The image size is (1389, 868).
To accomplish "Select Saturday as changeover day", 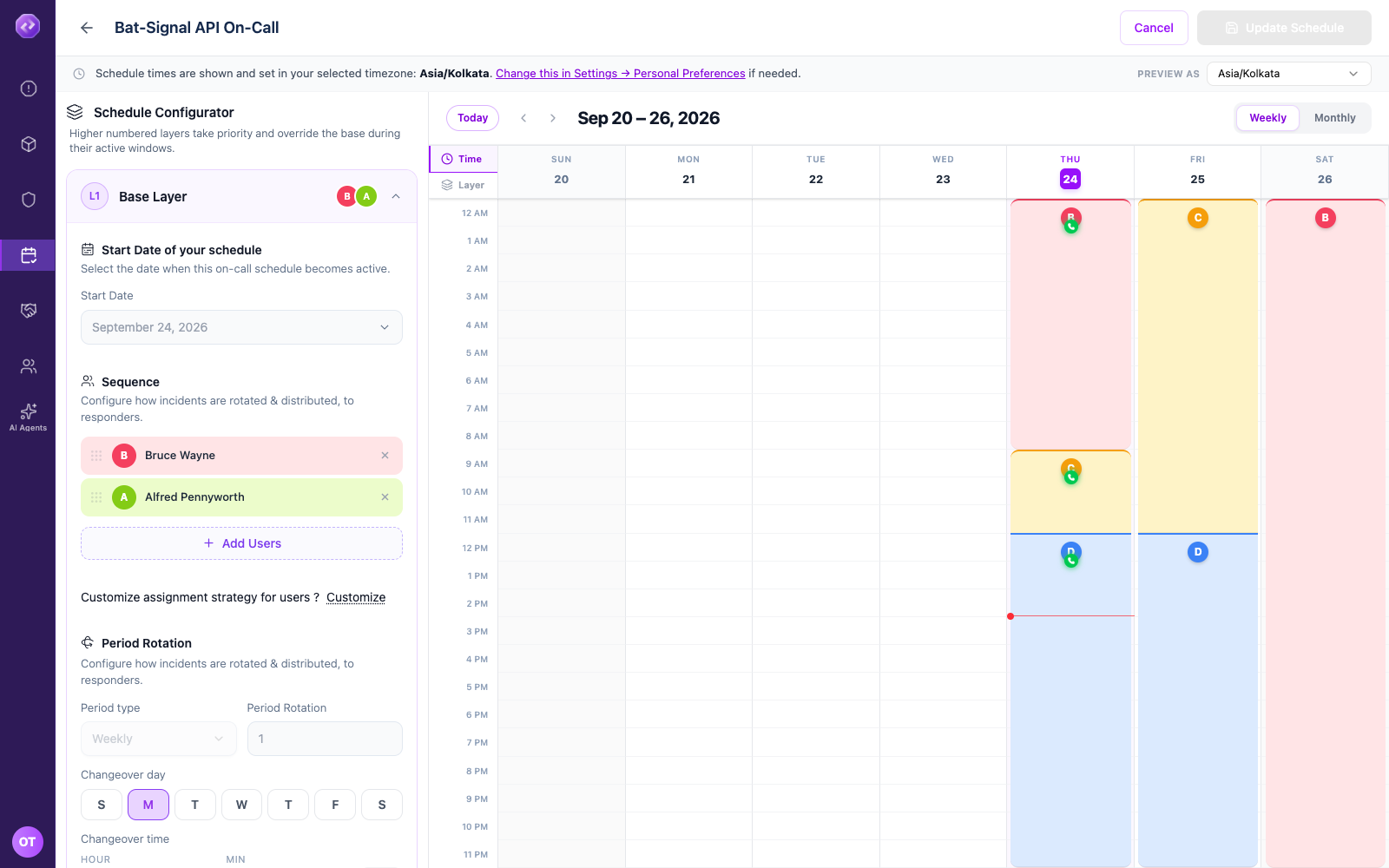I will click(382, 805).
